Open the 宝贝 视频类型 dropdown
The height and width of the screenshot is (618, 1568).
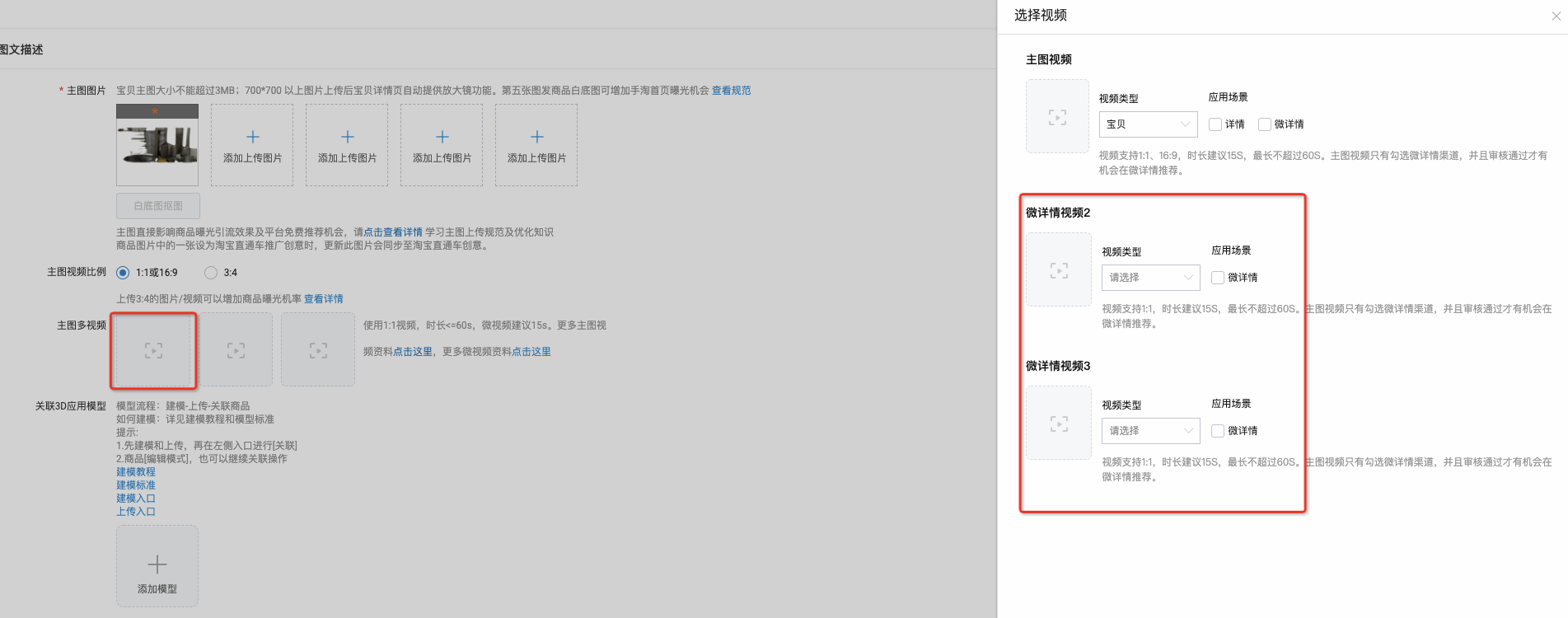tap(1149, 124)
